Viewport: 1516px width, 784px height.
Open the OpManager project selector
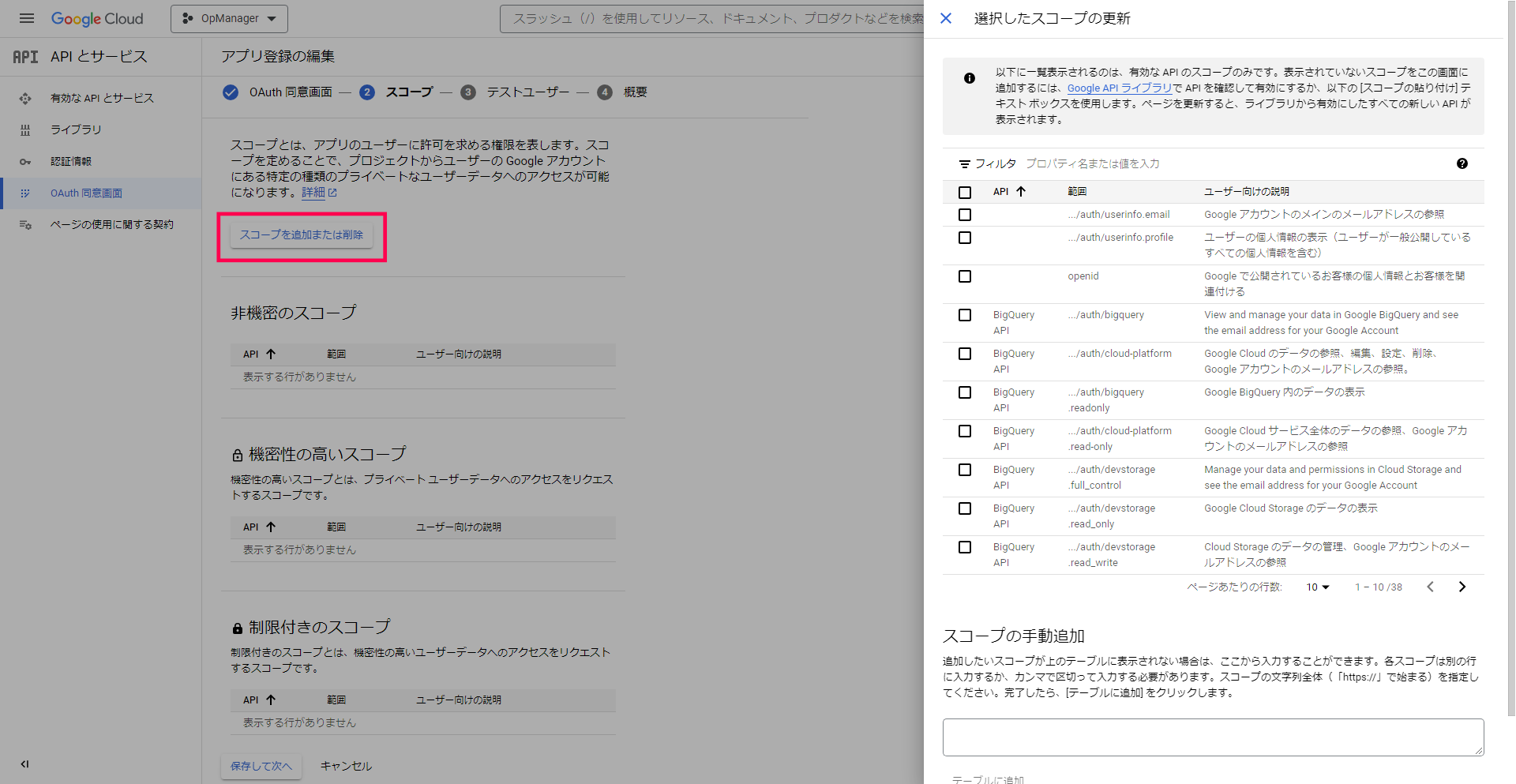(x=229, y=18)
